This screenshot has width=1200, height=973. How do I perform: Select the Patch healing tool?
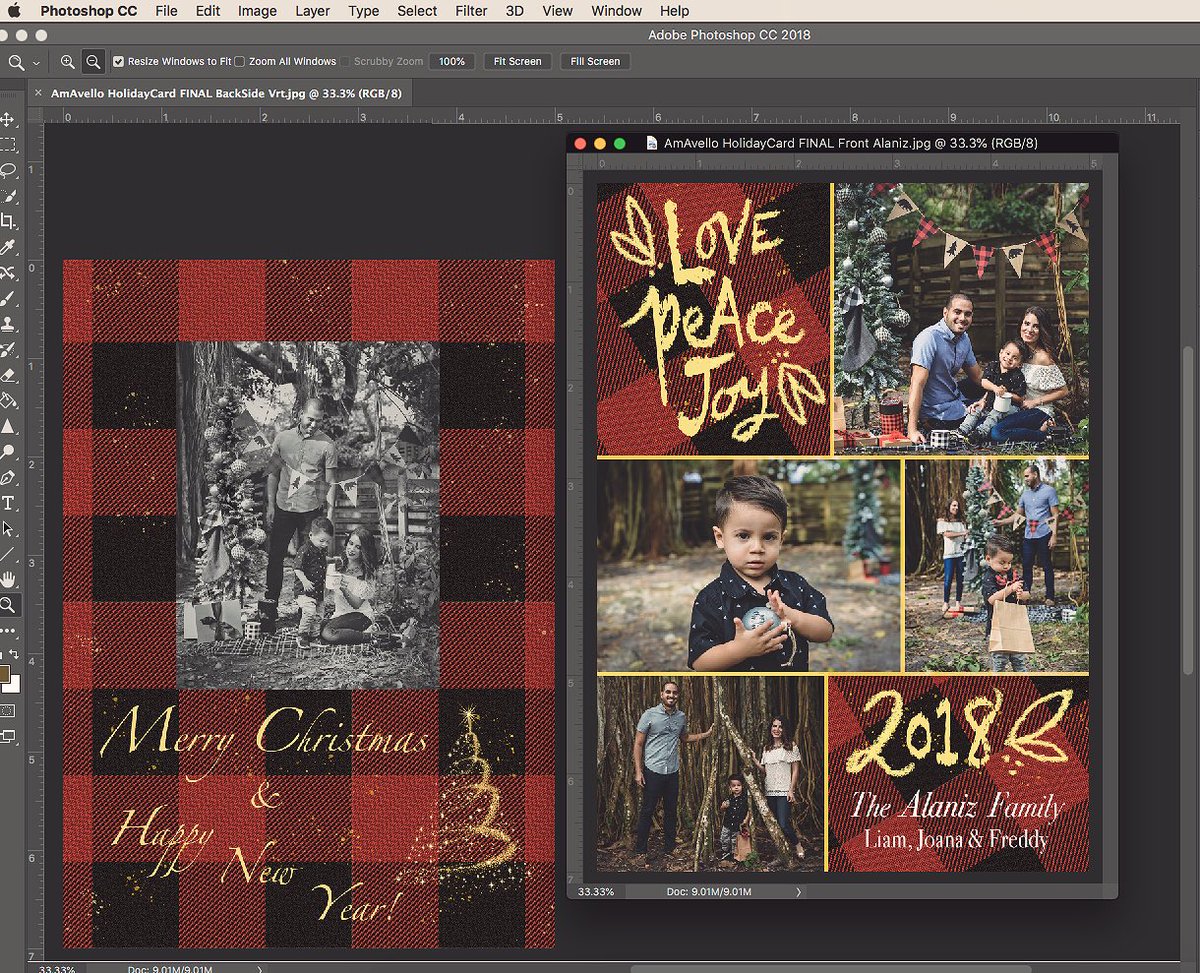[8, 273]
